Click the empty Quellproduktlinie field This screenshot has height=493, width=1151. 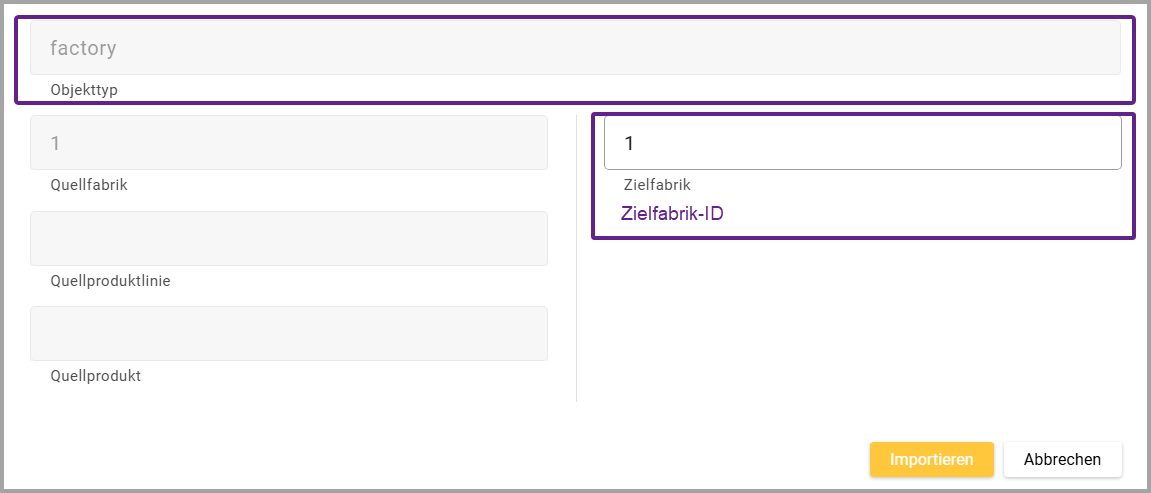click(289, 238)
